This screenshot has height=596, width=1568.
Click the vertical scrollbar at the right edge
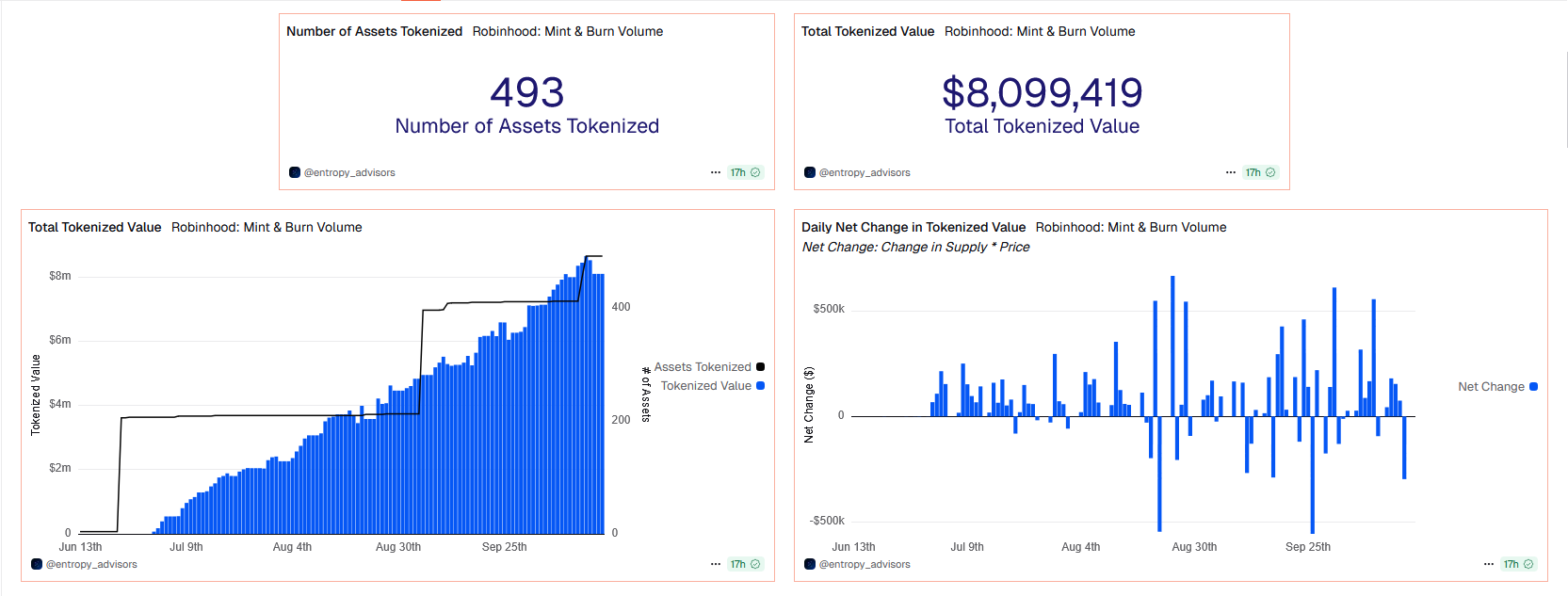[1564, 94]
